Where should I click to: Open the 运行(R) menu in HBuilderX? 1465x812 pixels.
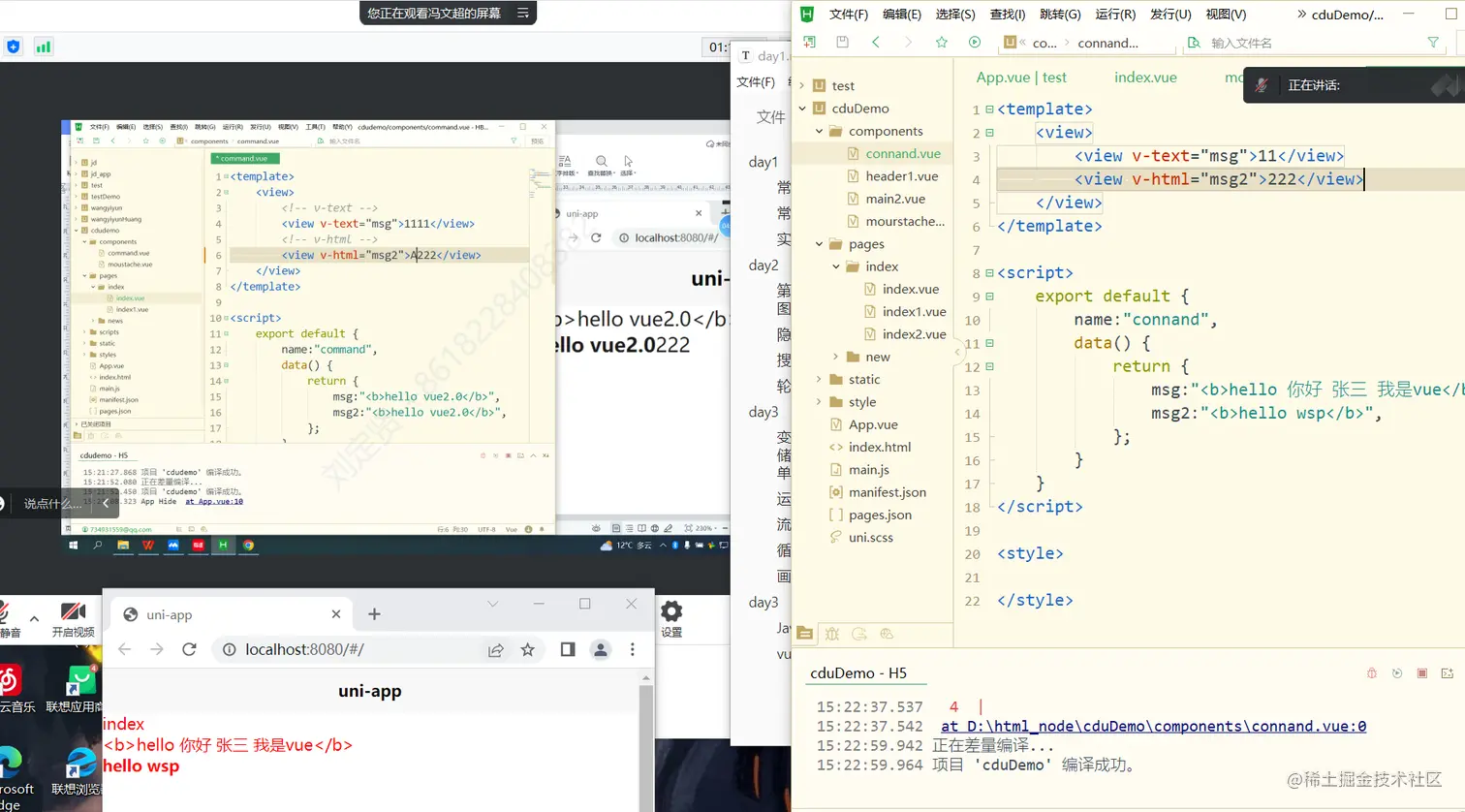pos(1115,14)
